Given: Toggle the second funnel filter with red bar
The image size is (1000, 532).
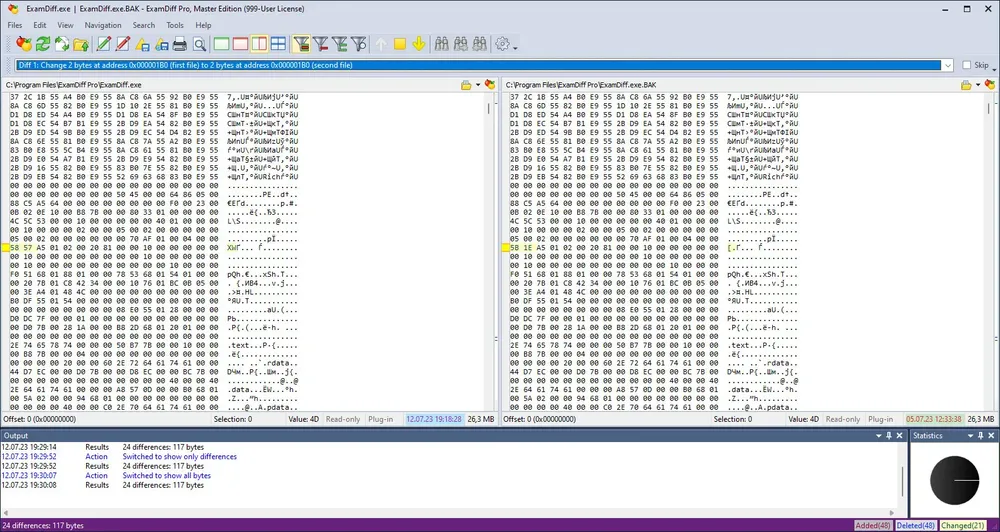Looking at the screenshot, I should [x=321, y=43].
